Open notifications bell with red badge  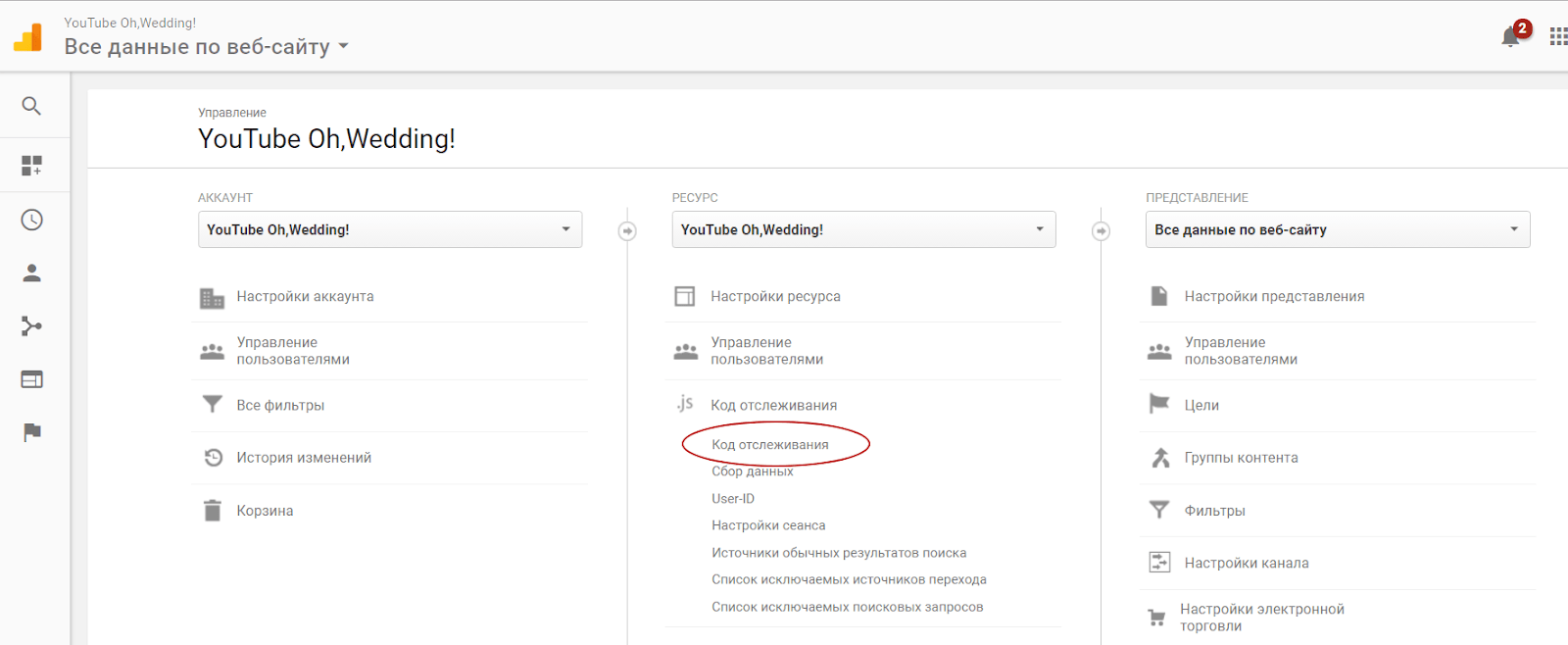pyautogui.click(x=1510, y=37)
